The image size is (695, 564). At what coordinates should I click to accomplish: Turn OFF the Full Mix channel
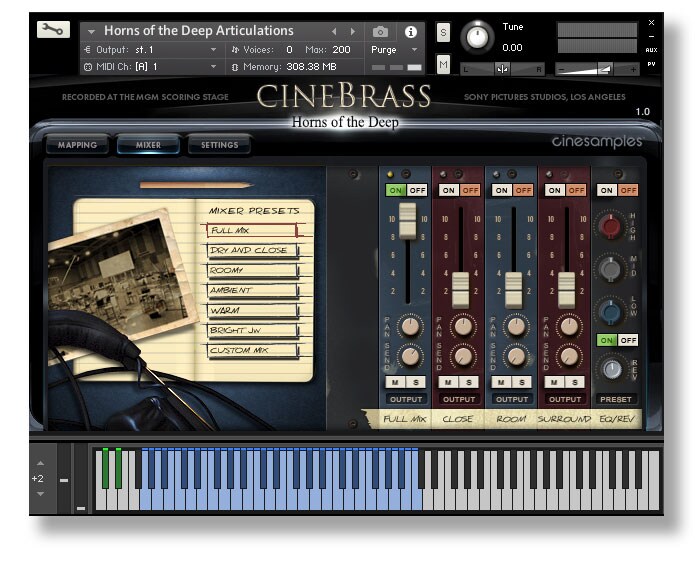(416, 190)
